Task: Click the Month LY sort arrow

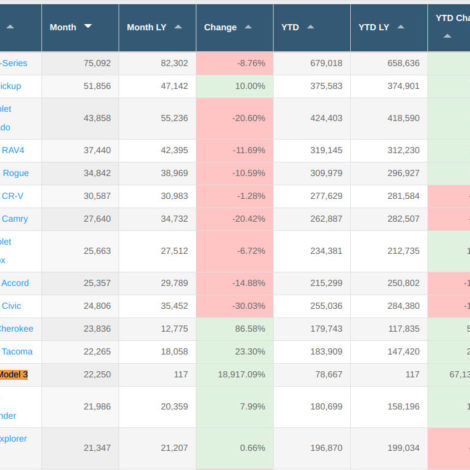Action: (178, 27)
